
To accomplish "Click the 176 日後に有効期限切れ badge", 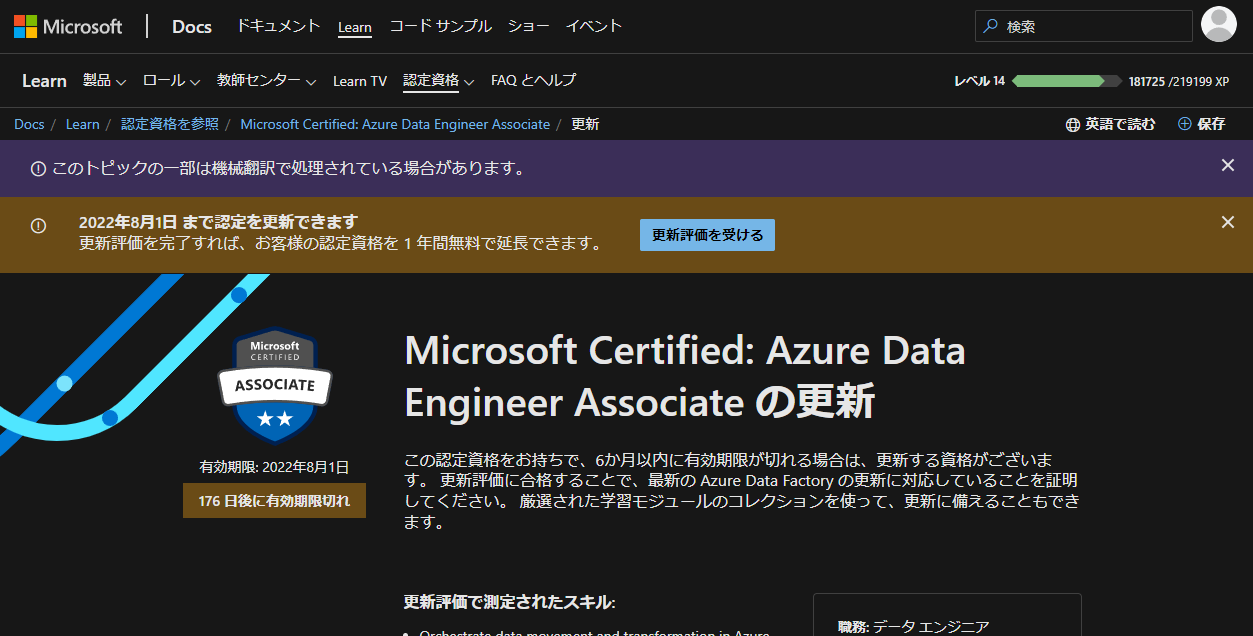I will click(274, 500).
